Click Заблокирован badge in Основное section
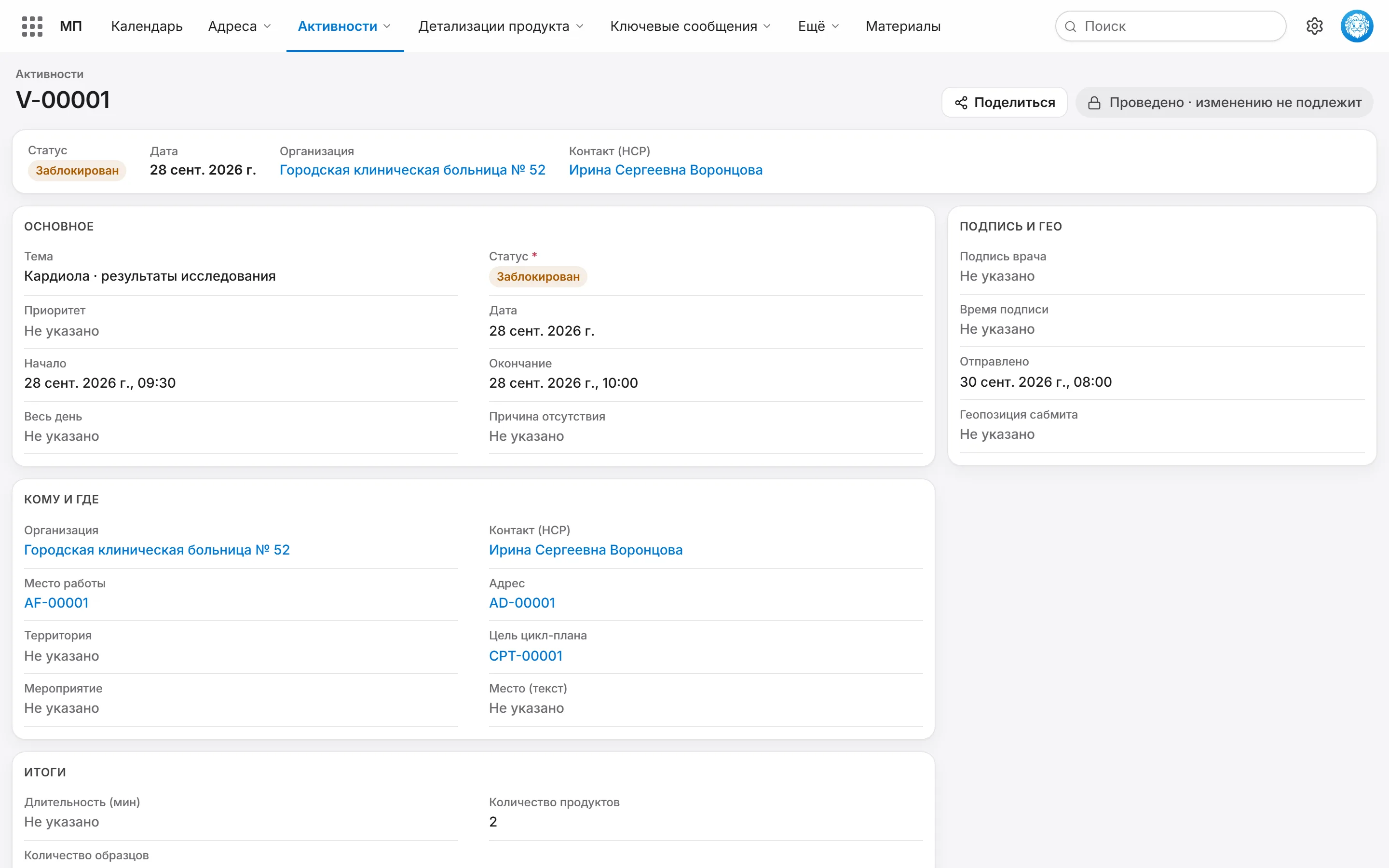The width and height of the screenshot is (1389, 868). pyautogui.click(x=538, y=277)
